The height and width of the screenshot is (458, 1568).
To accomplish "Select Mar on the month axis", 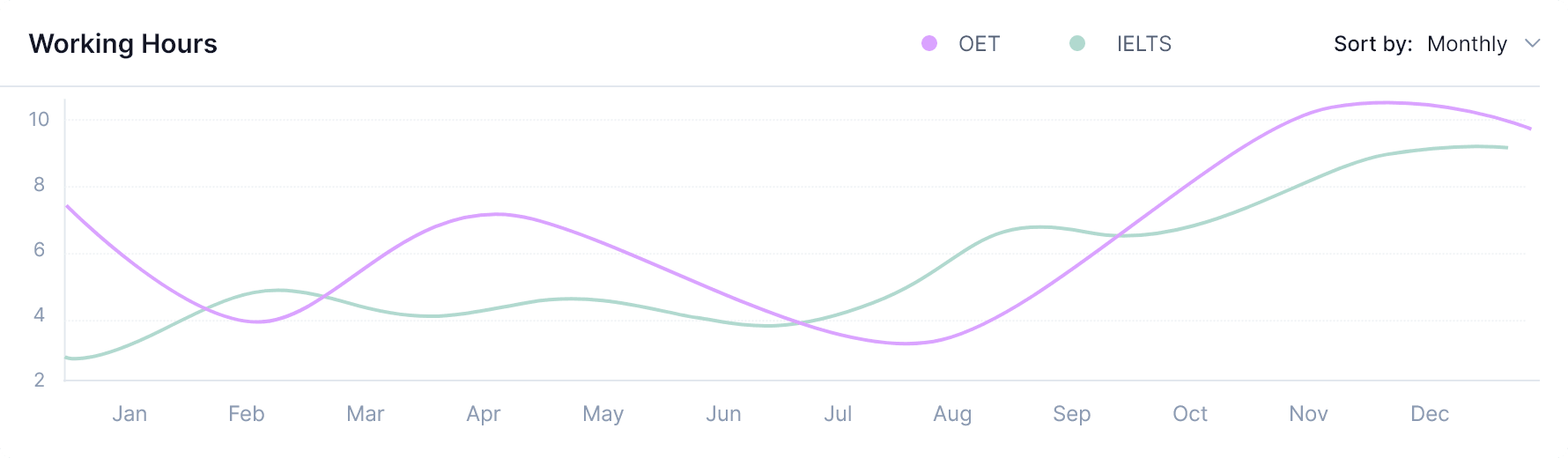I will 366,414.
